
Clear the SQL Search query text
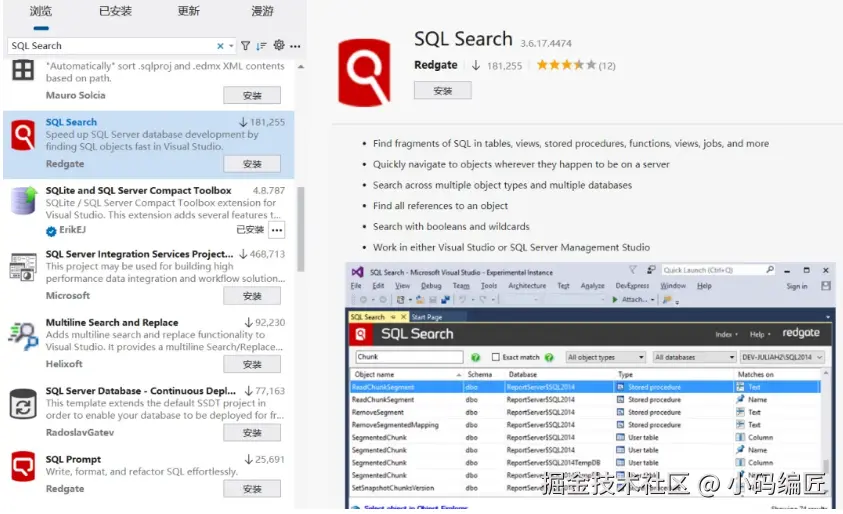click(220, 46)
